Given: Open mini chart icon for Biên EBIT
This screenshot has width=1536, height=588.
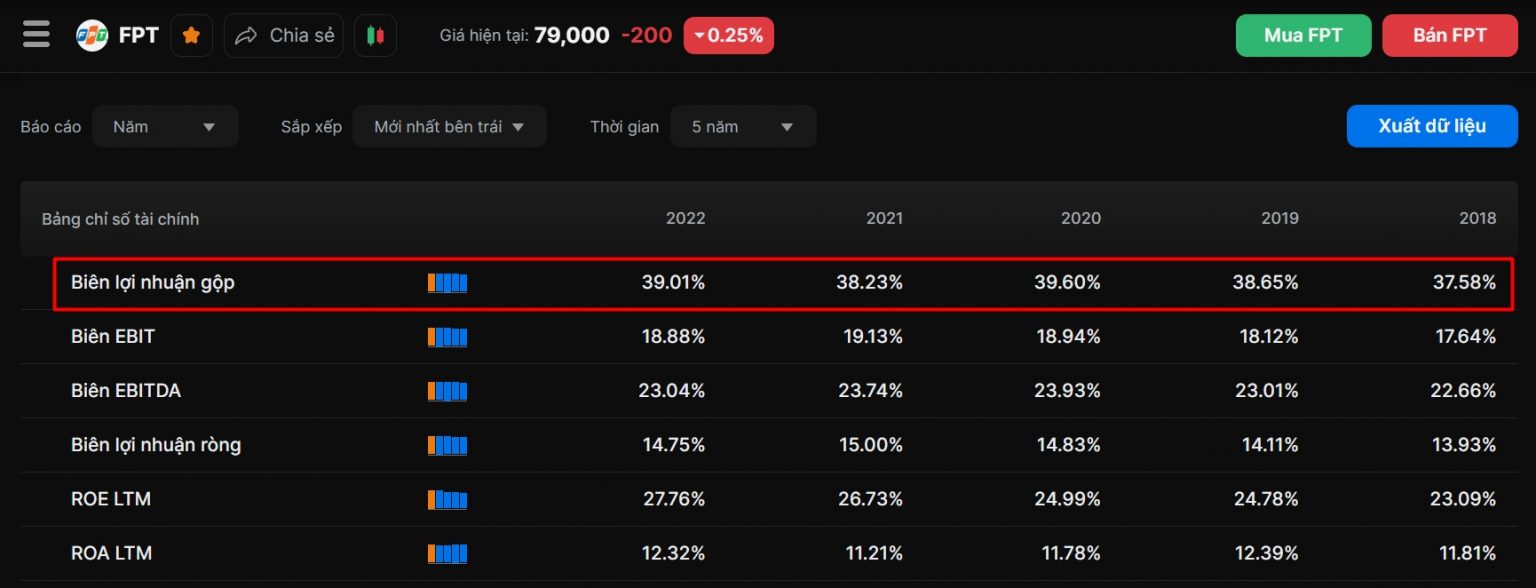Looking at the screenshot, I should (447, 337).
